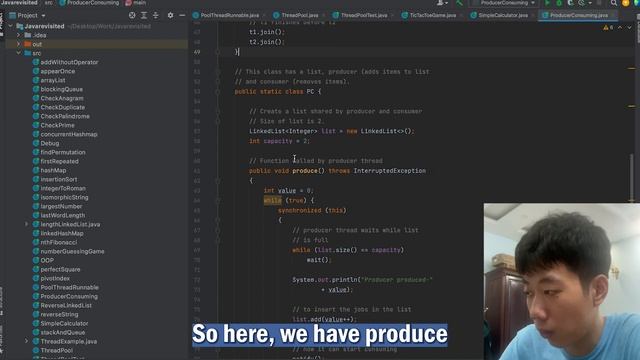Run with Coverage icon in toolbar
This screenshot has height=360, width=640.
[570, 3]
